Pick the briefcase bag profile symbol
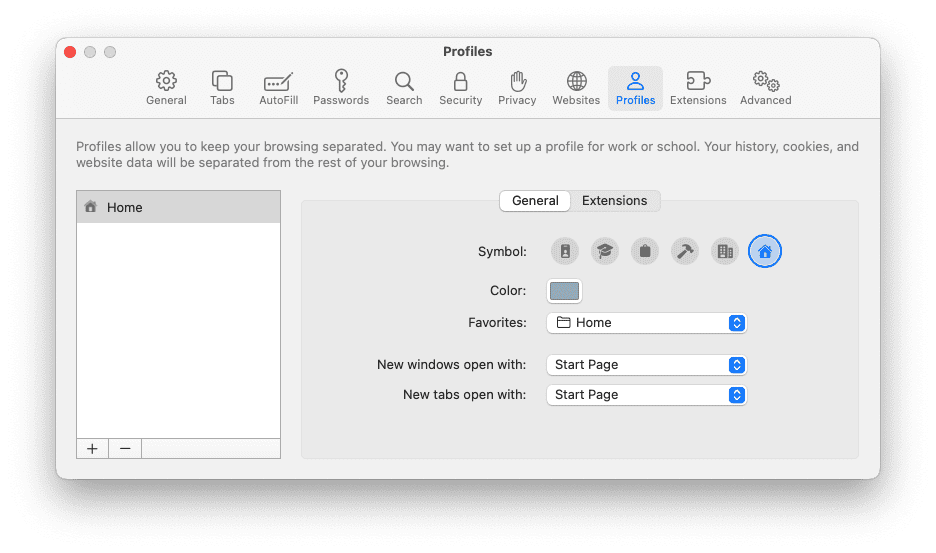This screenshot has height=553, width=936. point(645,251)
